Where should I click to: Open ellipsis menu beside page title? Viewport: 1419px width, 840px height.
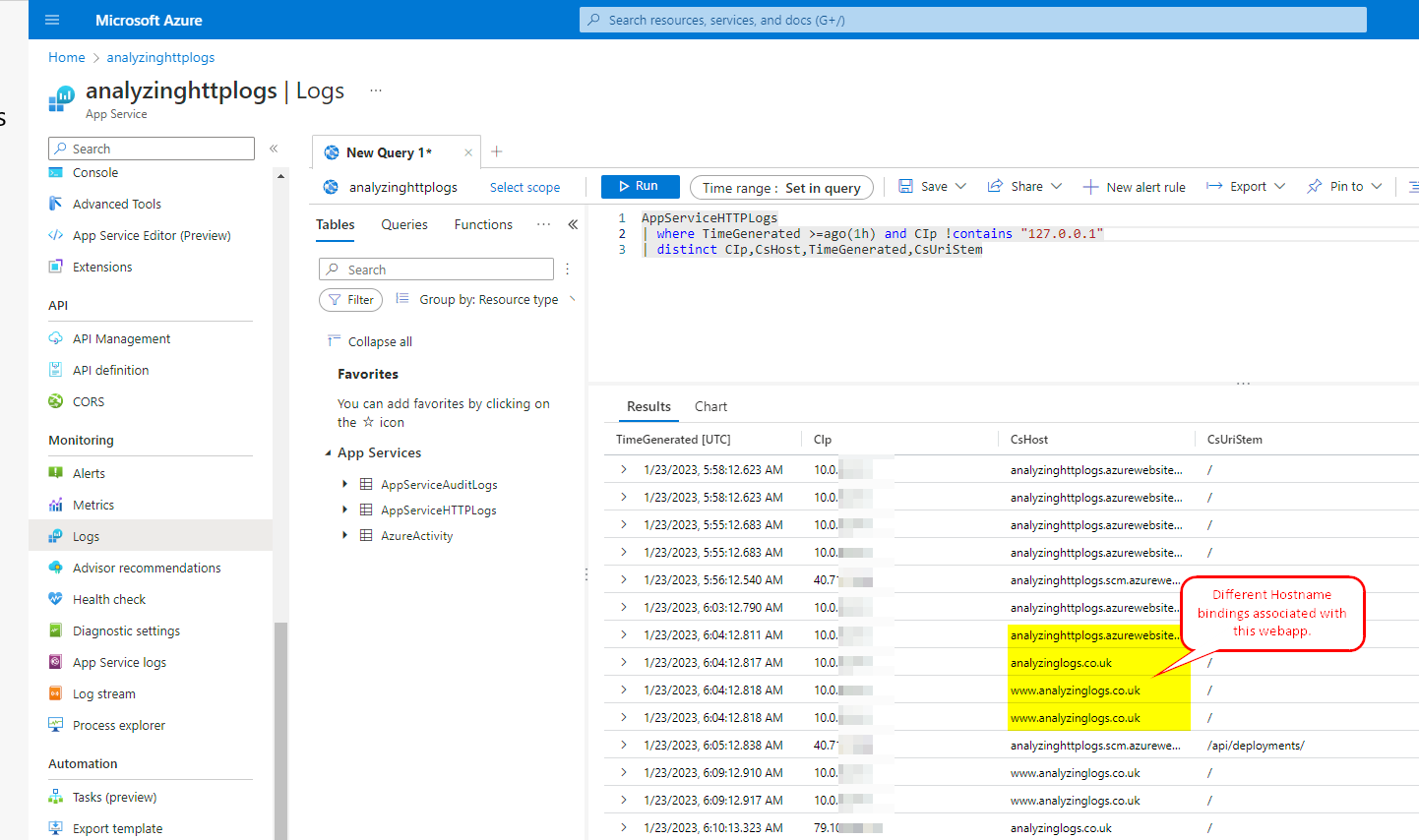point(375,90)
